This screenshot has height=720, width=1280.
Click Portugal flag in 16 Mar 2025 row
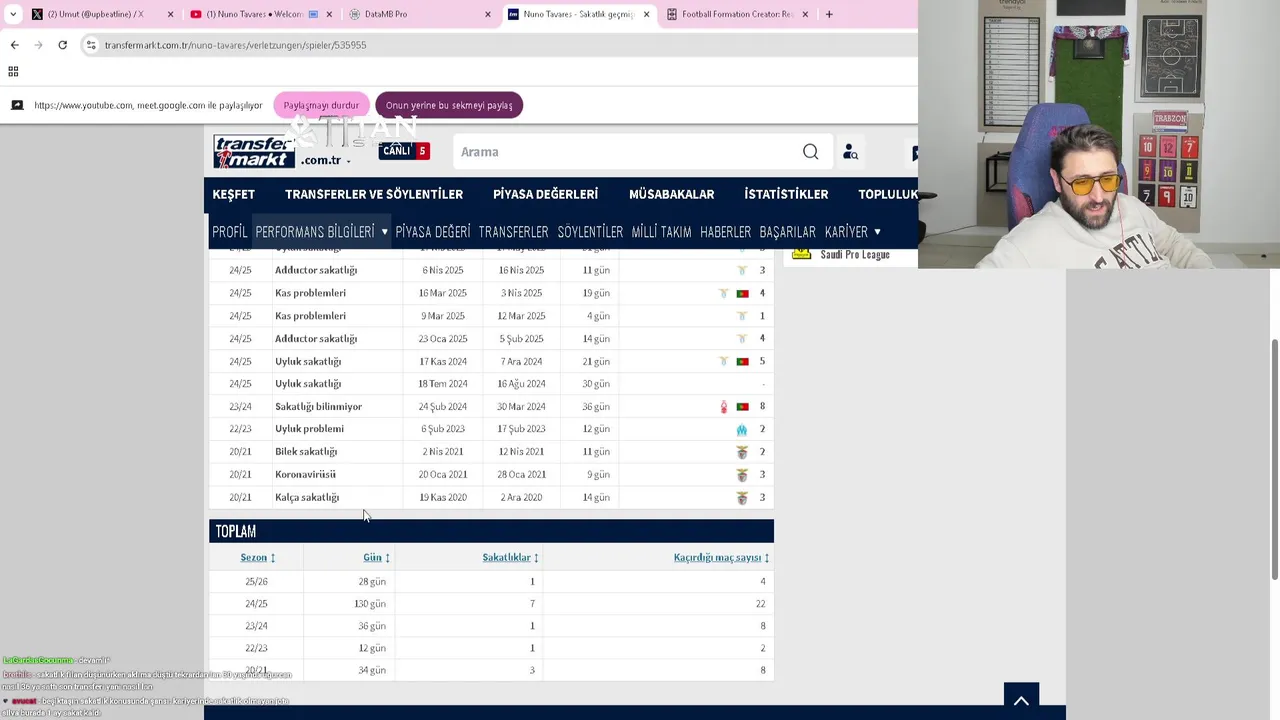(x=742, y=294)
